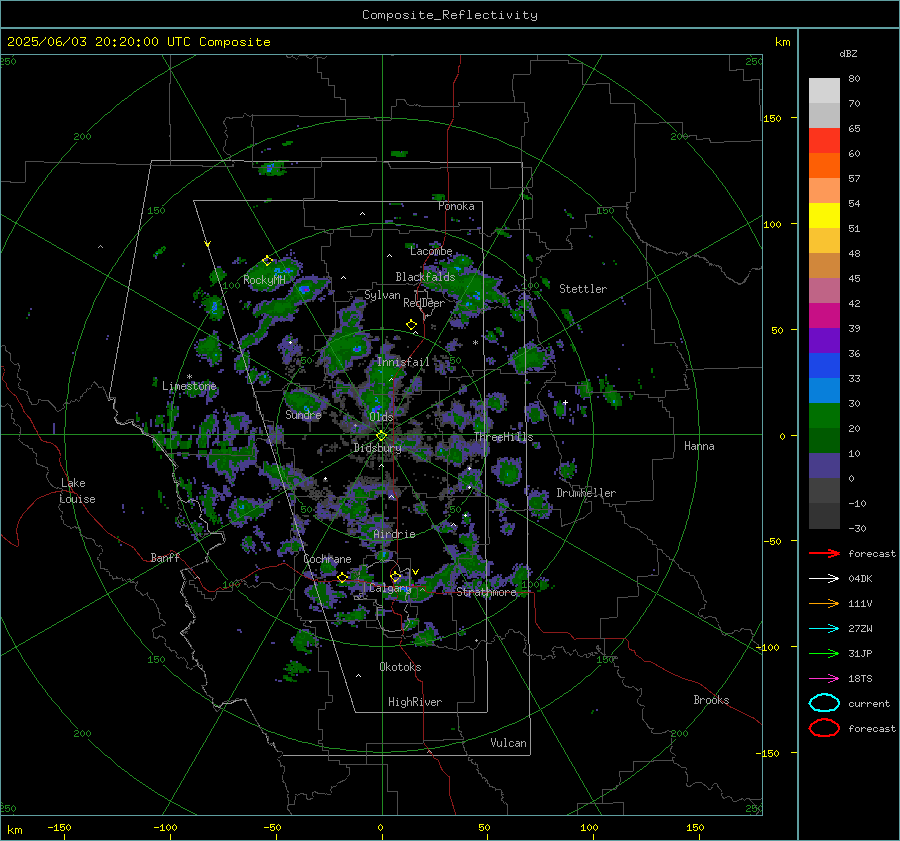Select the magenta 39 dBZ color swatch
The image size is (900, 841).
point(824,316)
